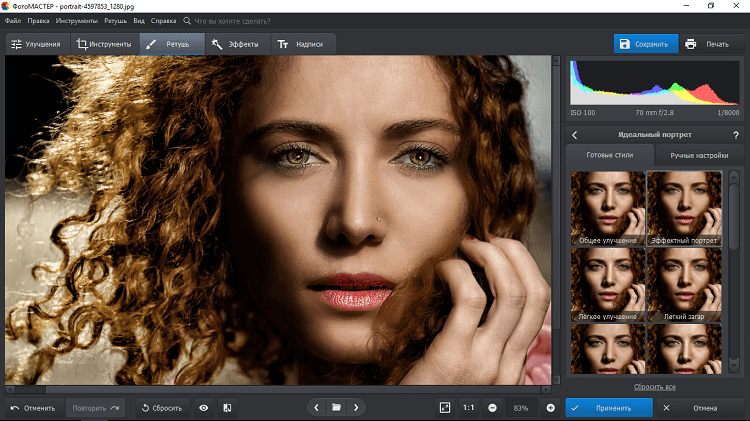The height and width of the screenshot is (421, 750).
Task: Click styles list scroll down arrow
Action: (x=733, y=366)
